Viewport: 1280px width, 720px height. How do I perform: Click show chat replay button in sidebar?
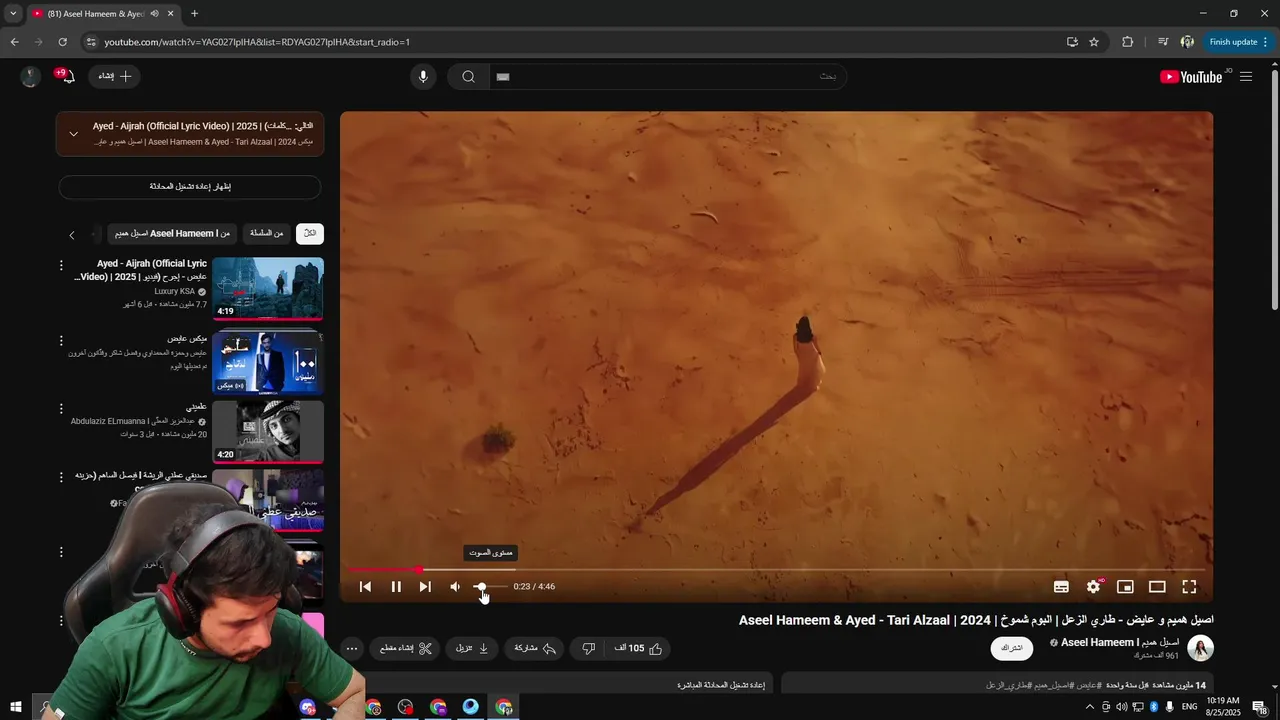pos(190,187)
